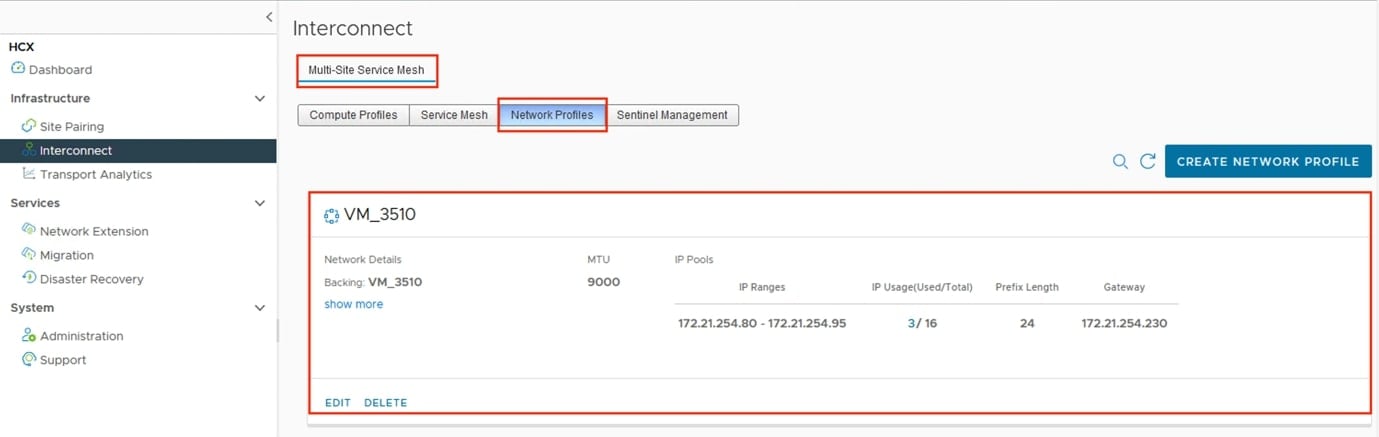Click the Administration icon in sidebar

(29, 336)
